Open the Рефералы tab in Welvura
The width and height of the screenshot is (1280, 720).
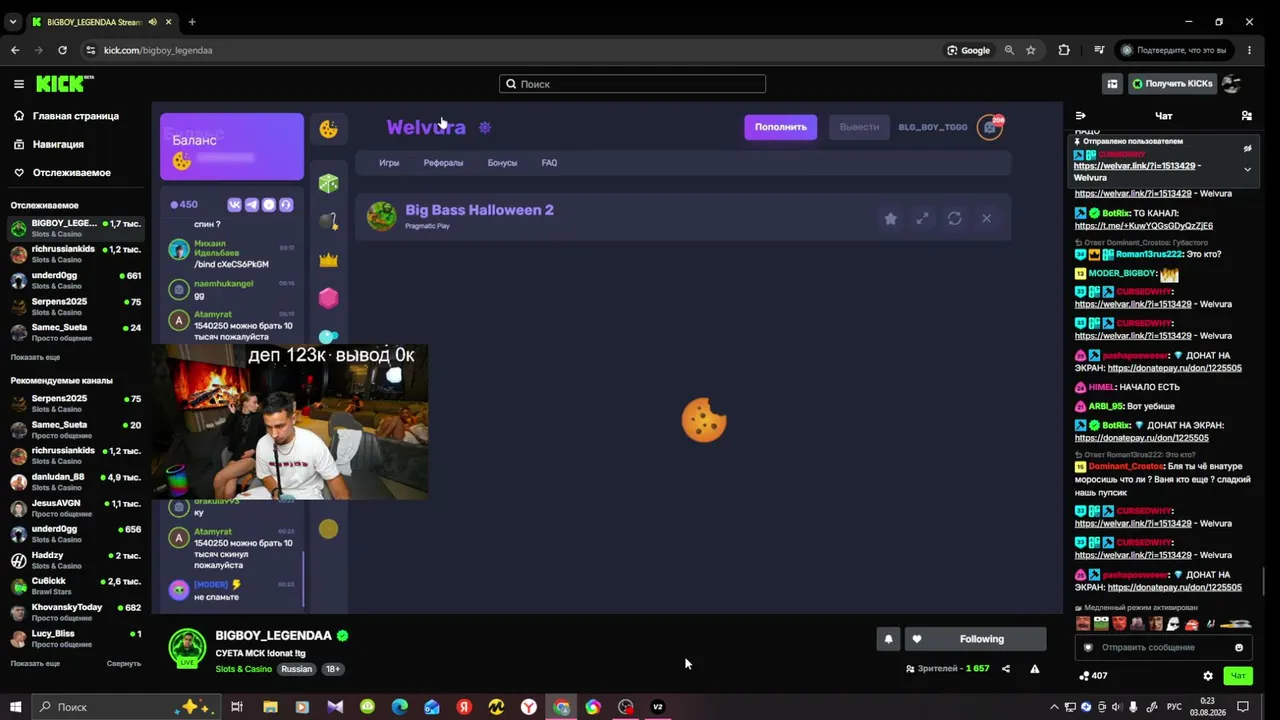click(x=443, y=163)
